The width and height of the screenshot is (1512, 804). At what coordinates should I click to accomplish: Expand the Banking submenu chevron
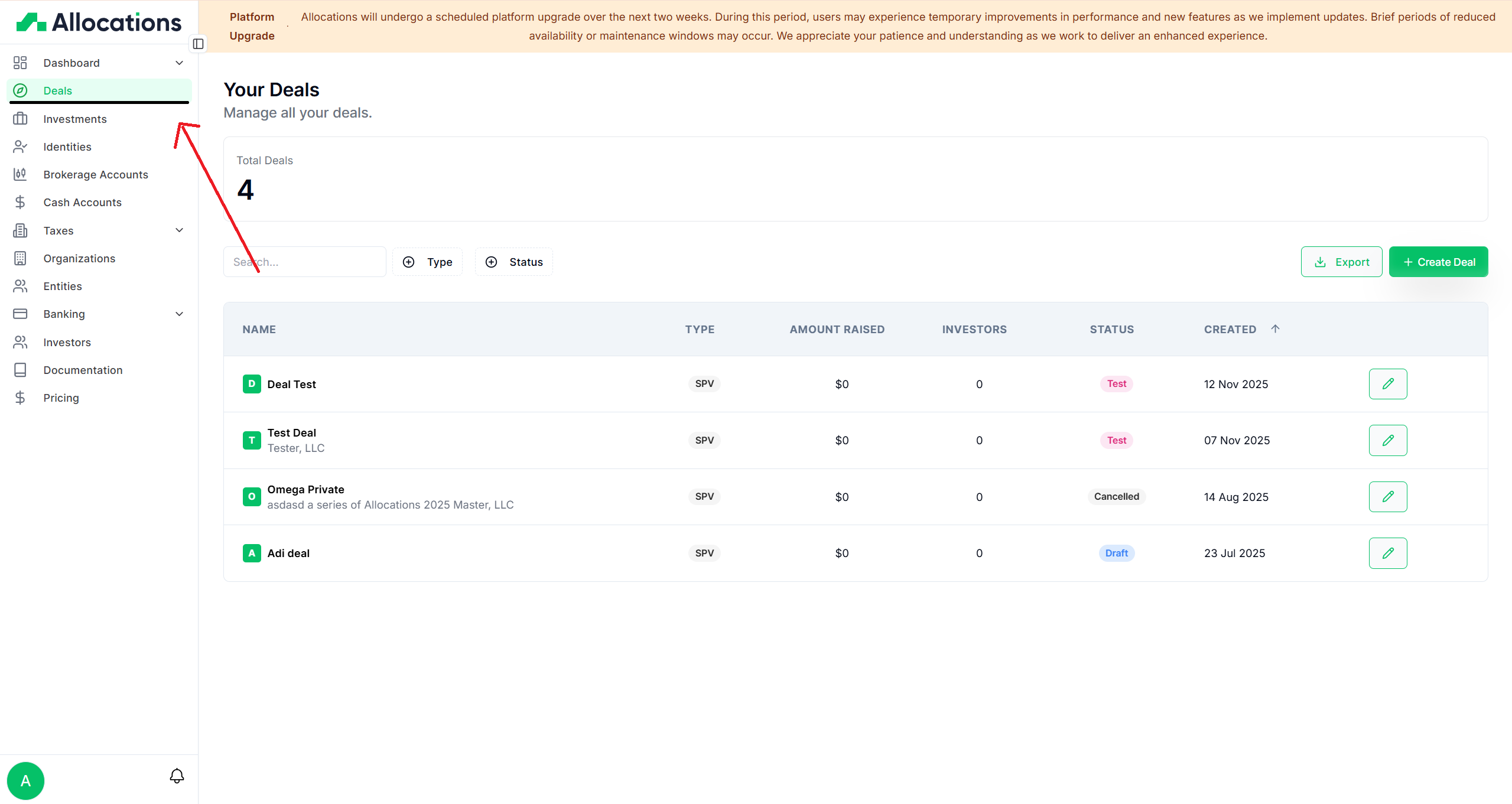coord(179,314)
